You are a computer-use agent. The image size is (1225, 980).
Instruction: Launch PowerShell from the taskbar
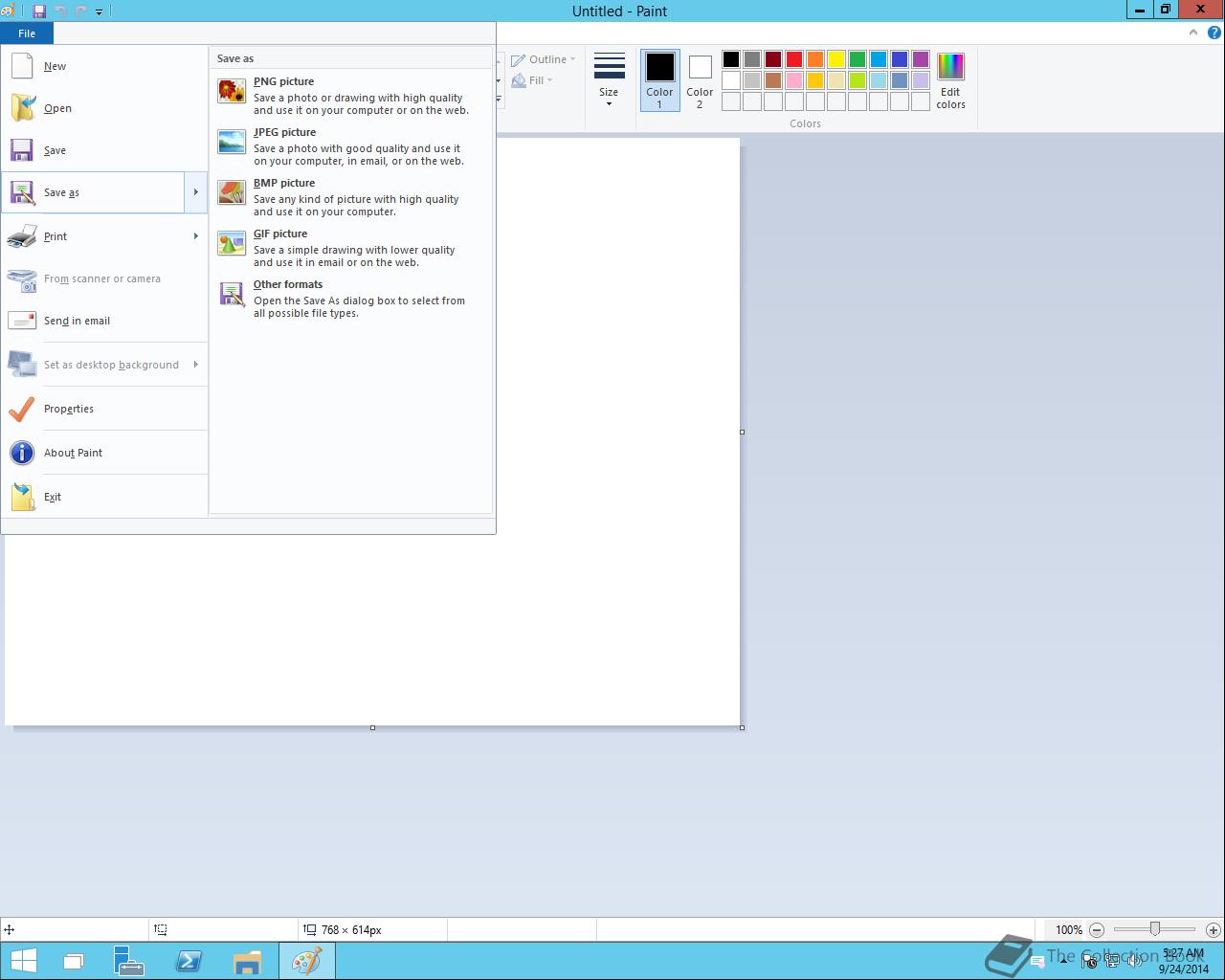189,961
